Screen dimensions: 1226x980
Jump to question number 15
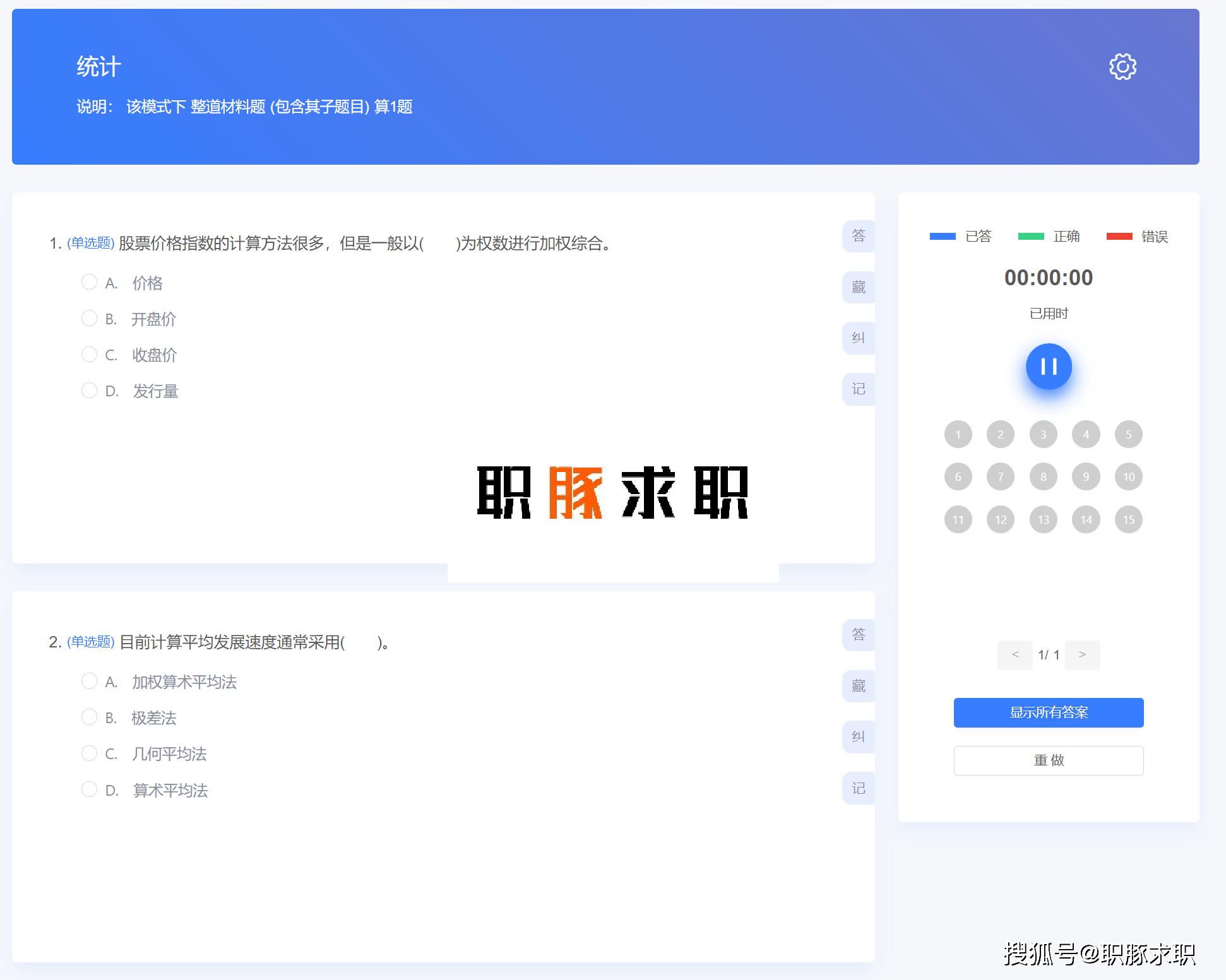click(1128, 520)
